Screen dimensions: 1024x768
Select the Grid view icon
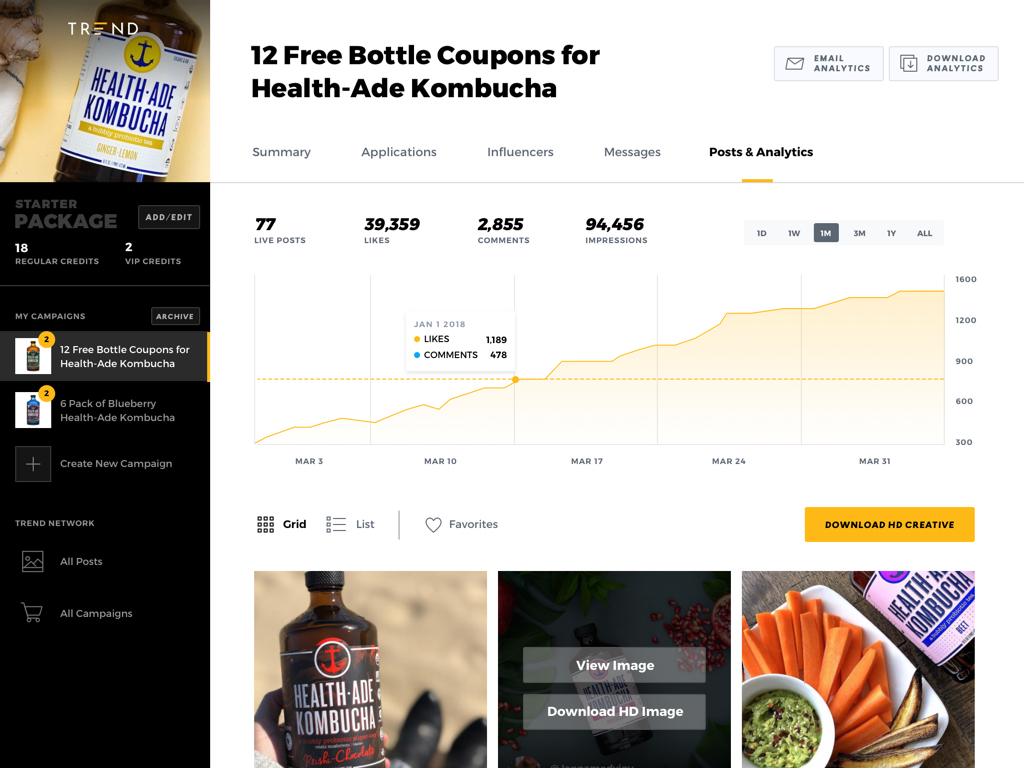265,524
